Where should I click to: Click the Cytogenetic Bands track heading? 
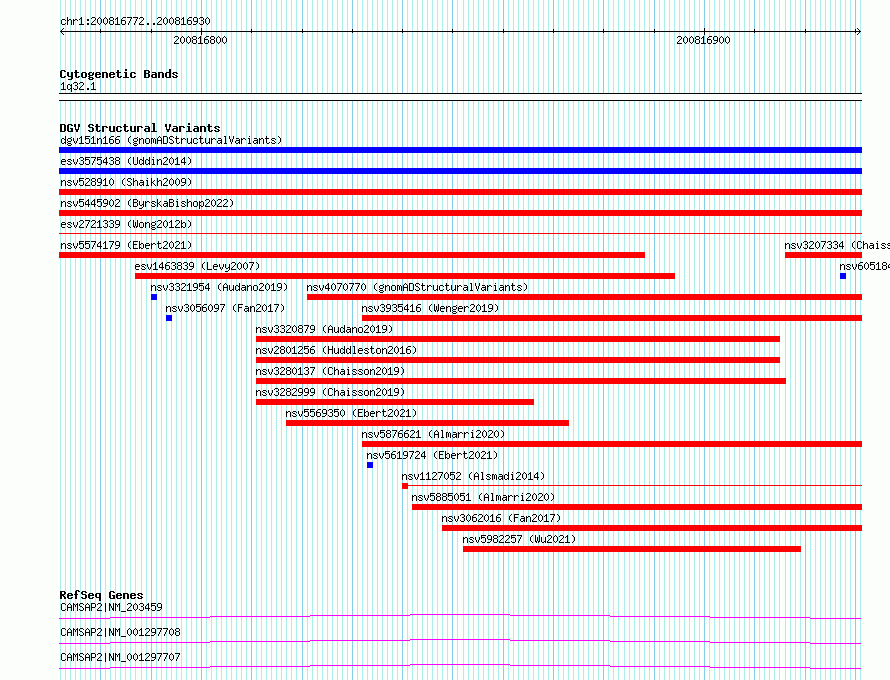tap(119, 74)
